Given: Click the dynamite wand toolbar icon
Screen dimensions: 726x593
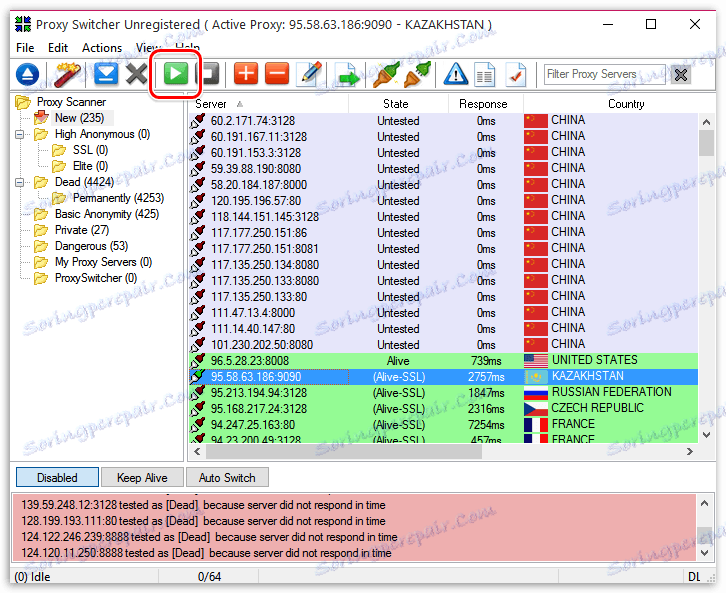Looking at the screenshot, I should 67,74.
